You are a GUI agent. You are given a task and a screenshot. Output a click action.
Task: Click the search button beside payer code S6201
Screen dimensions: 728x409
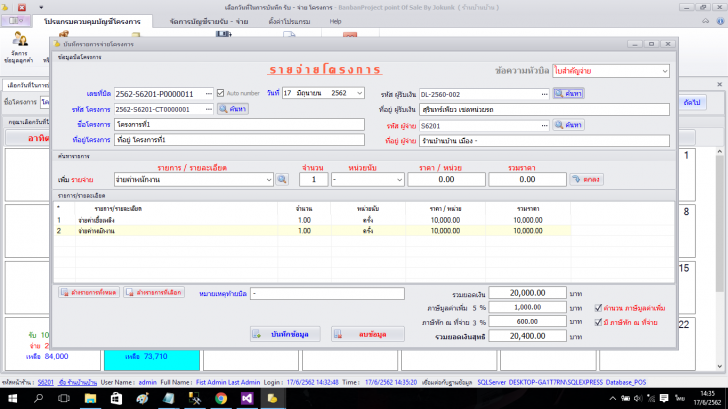[569, 125]
